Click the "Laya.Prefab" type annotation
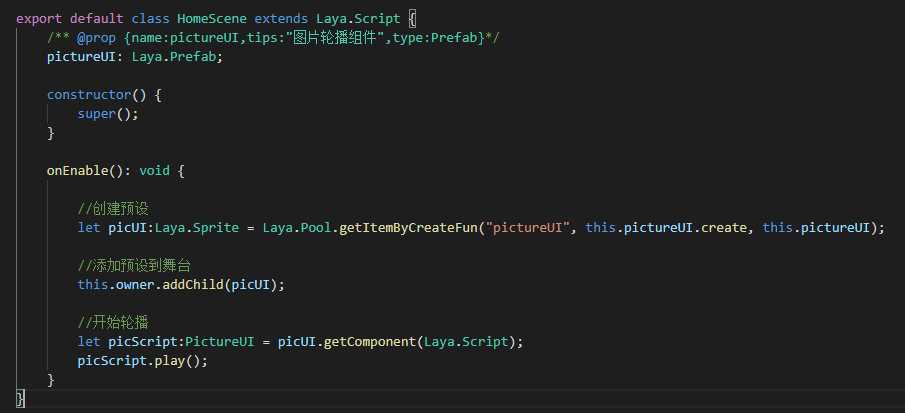 click(174, 57)
